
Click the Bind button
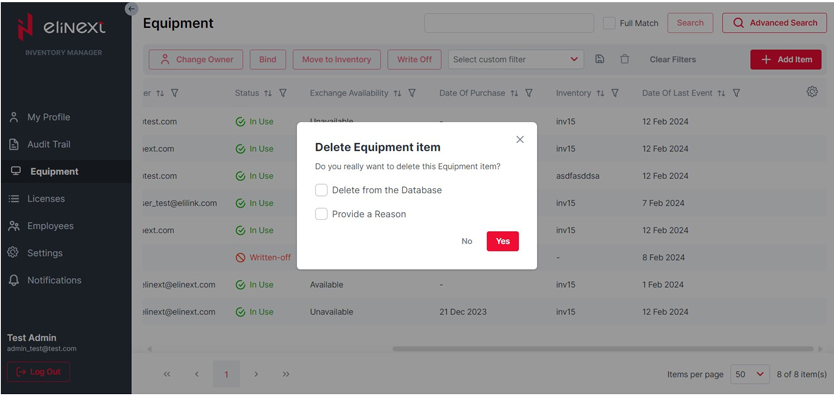(x=268, y=60)
